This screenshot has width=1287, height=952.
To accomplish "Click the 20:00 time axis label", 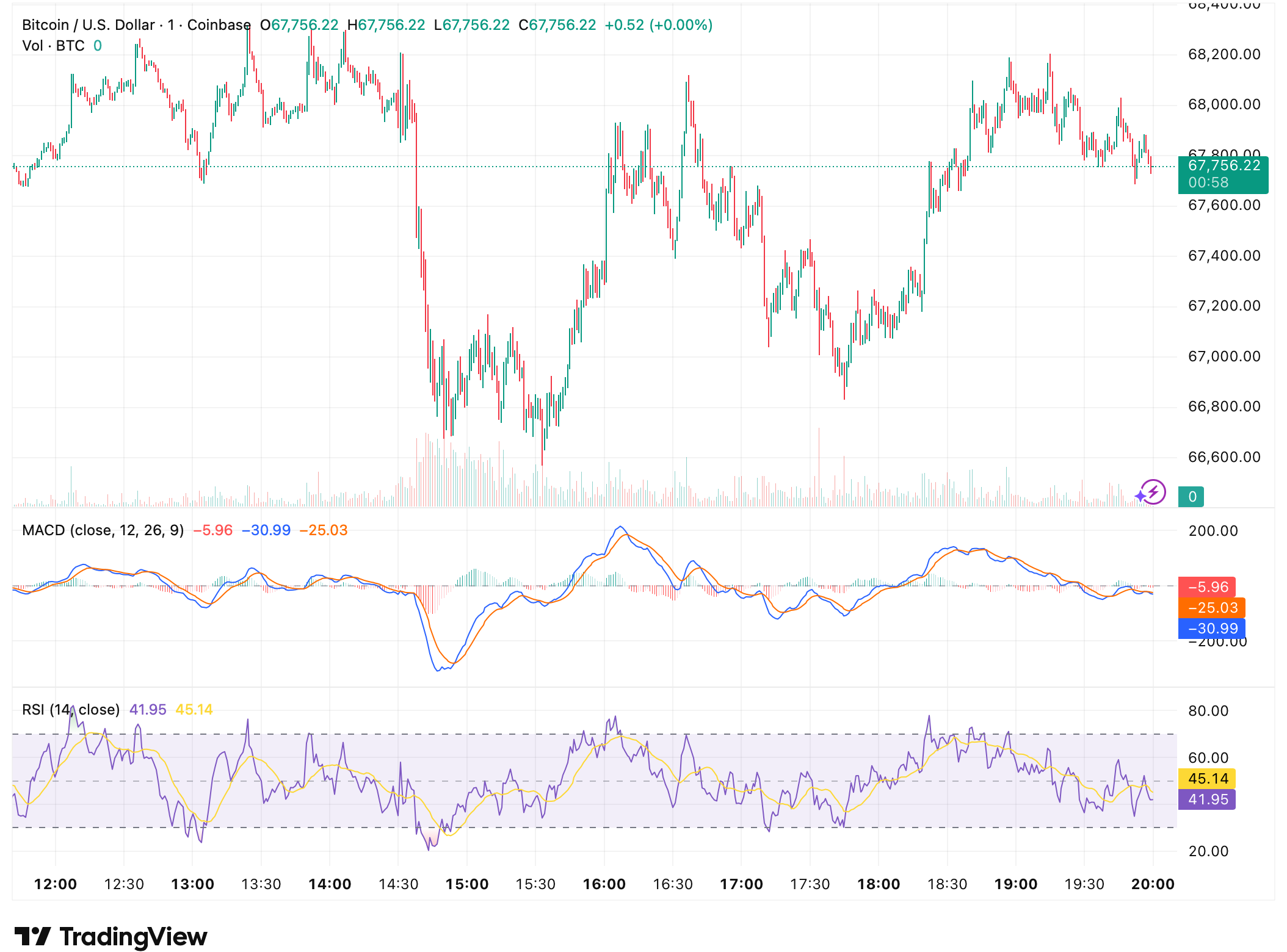I will (x=1153, y=884).
